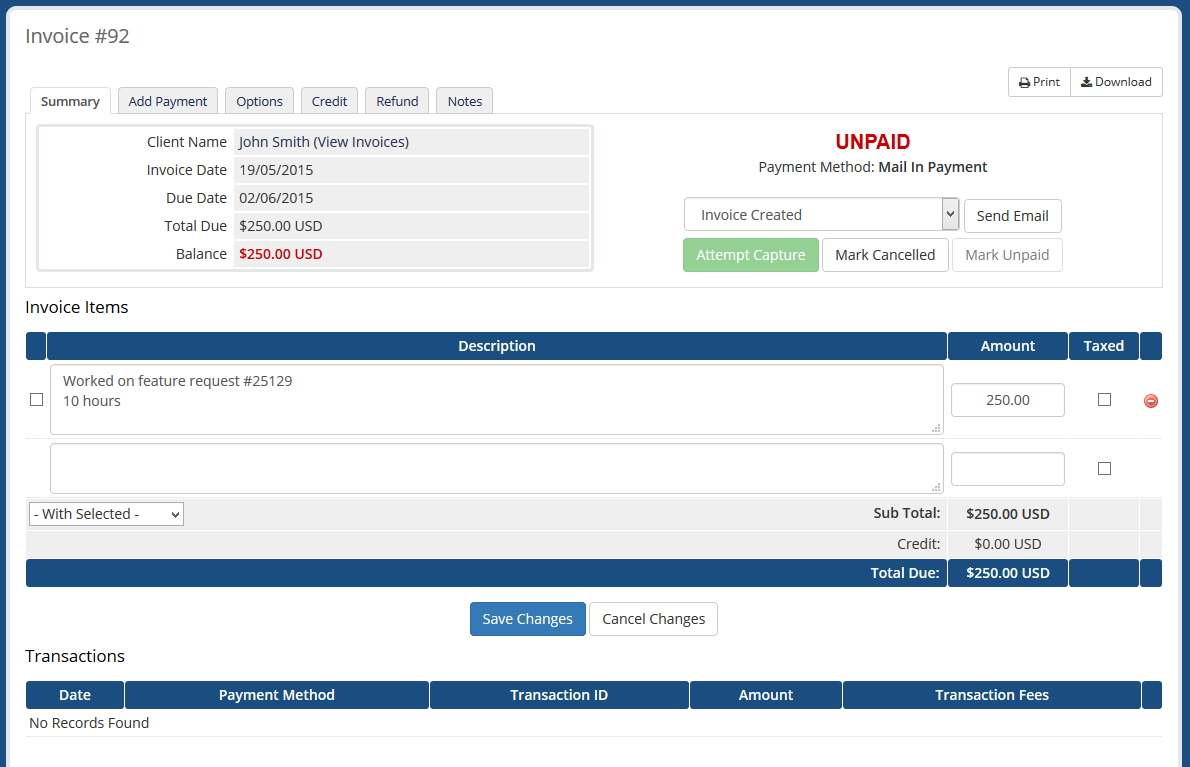Save the invoice changes
Viewport: 1190px width, 767px height.
(527, 618)
